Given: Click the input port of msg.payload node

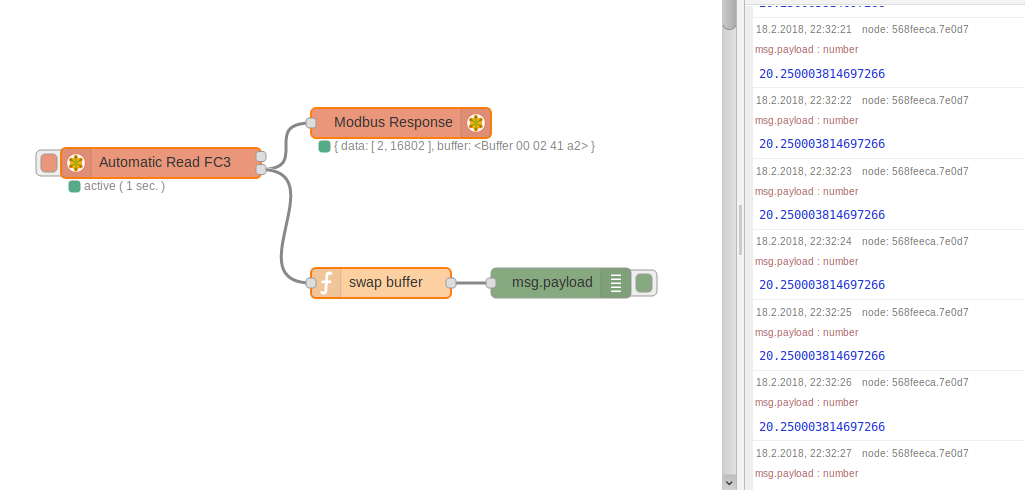Looking at the screenshot, I should pyautogui.click(x=491, y=283).
